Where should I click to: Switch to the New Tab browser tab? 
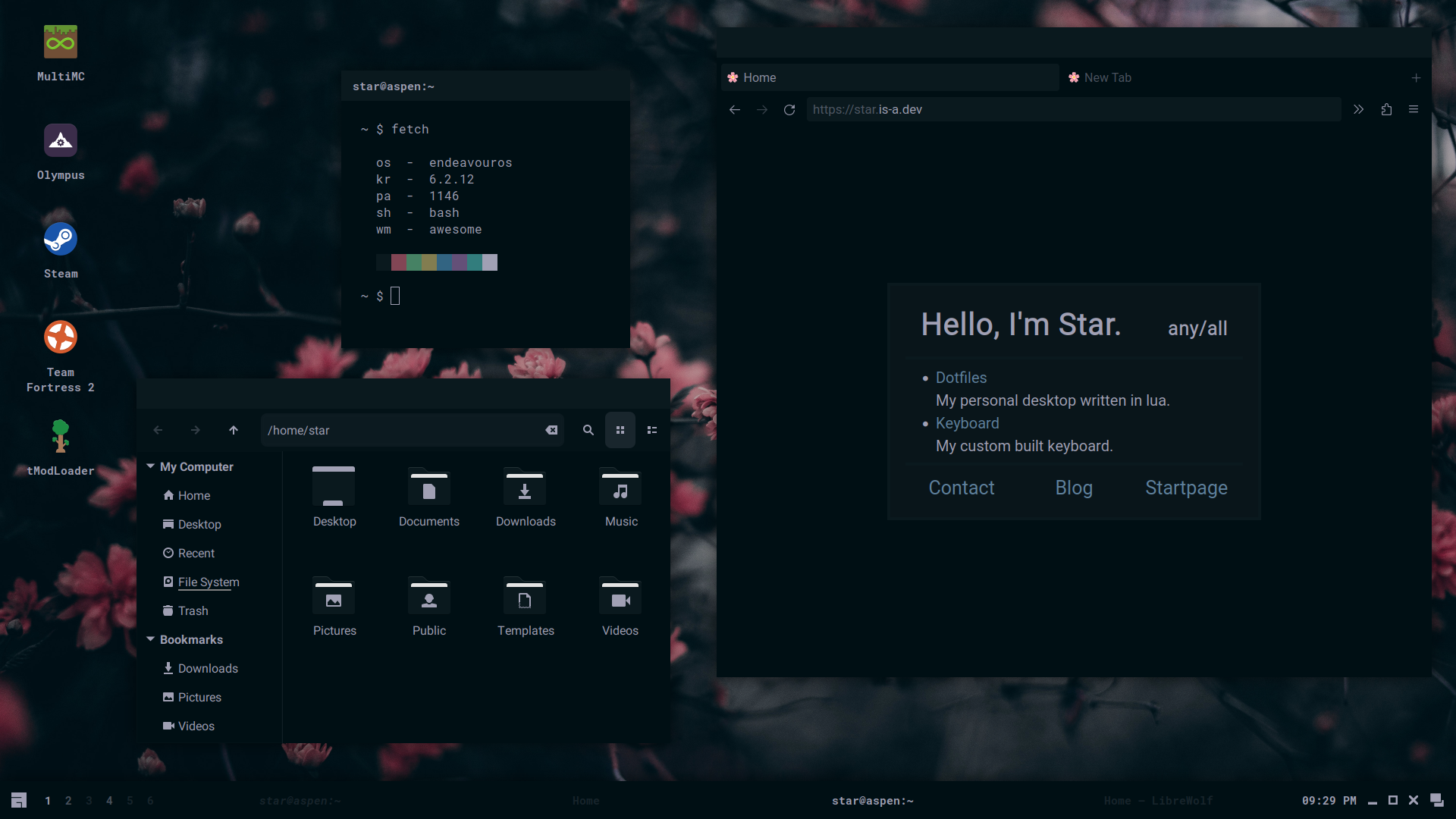[x=1107, y=78]
